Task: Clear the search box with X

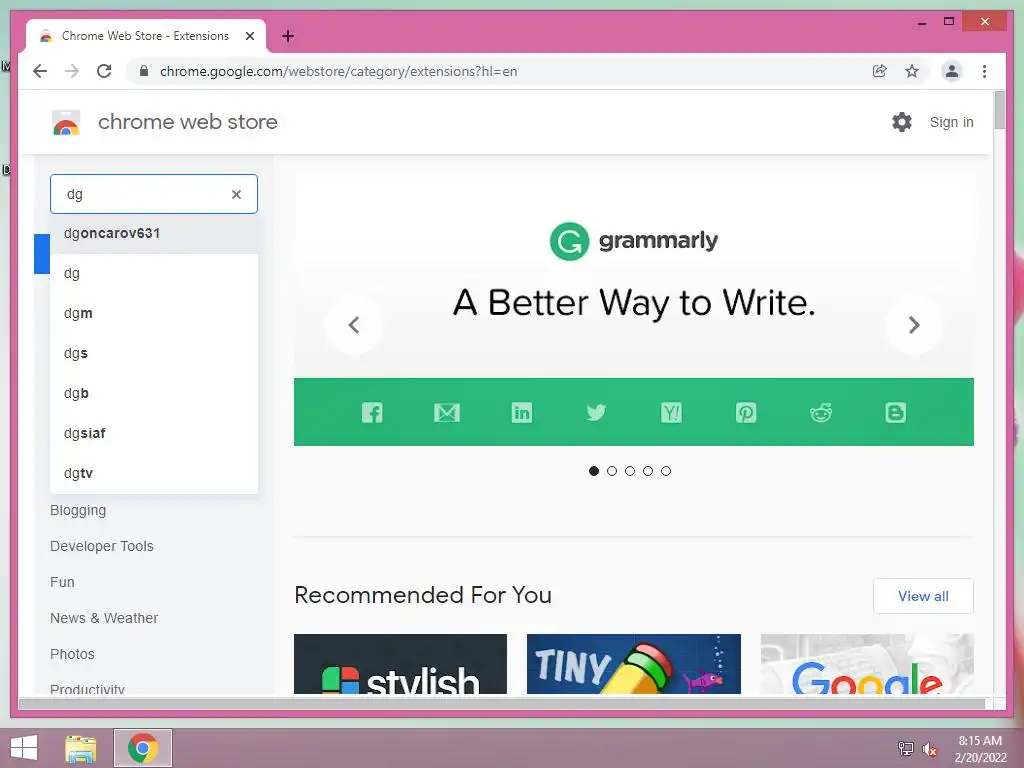Action: (x=236, y=194)
